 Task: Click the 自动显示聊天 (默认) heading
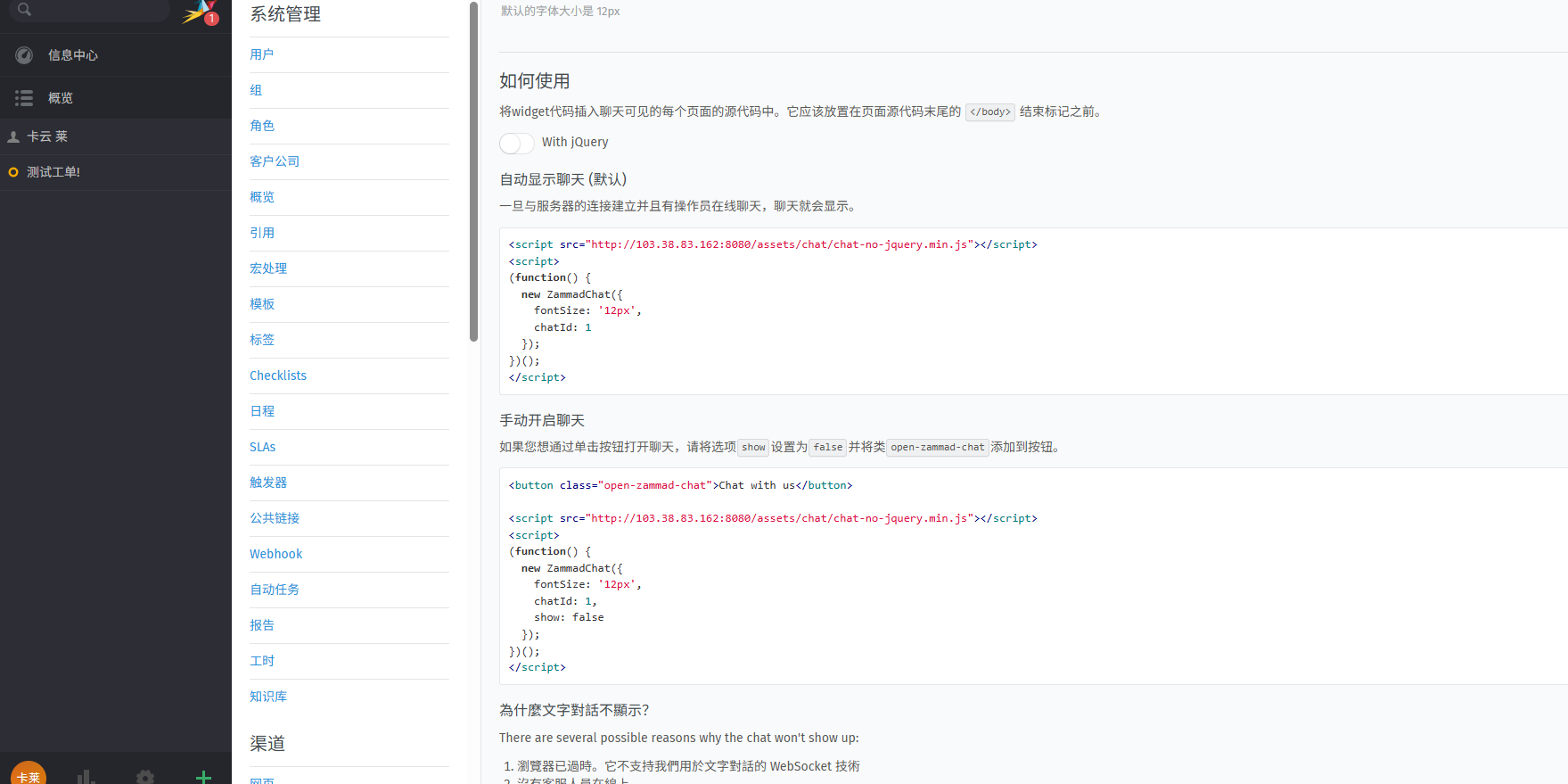[x=563, y=179]
